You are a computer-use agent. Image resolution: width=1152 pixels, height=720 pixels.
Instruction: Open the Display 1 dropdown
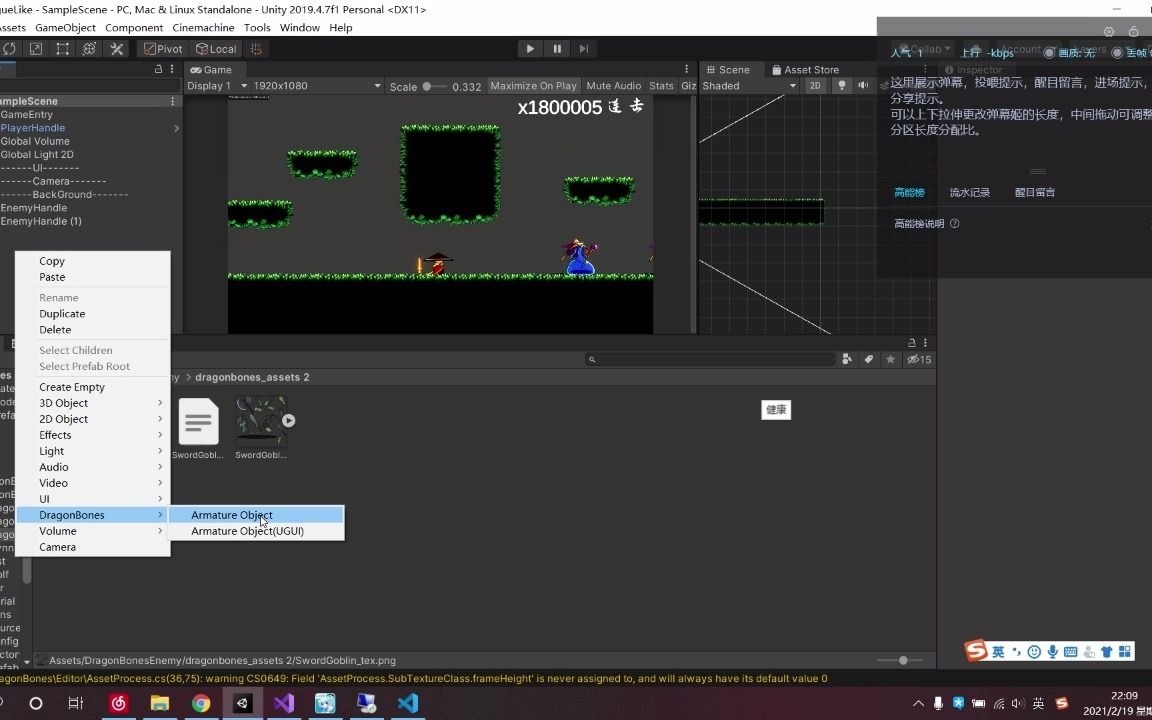(213, 85)
